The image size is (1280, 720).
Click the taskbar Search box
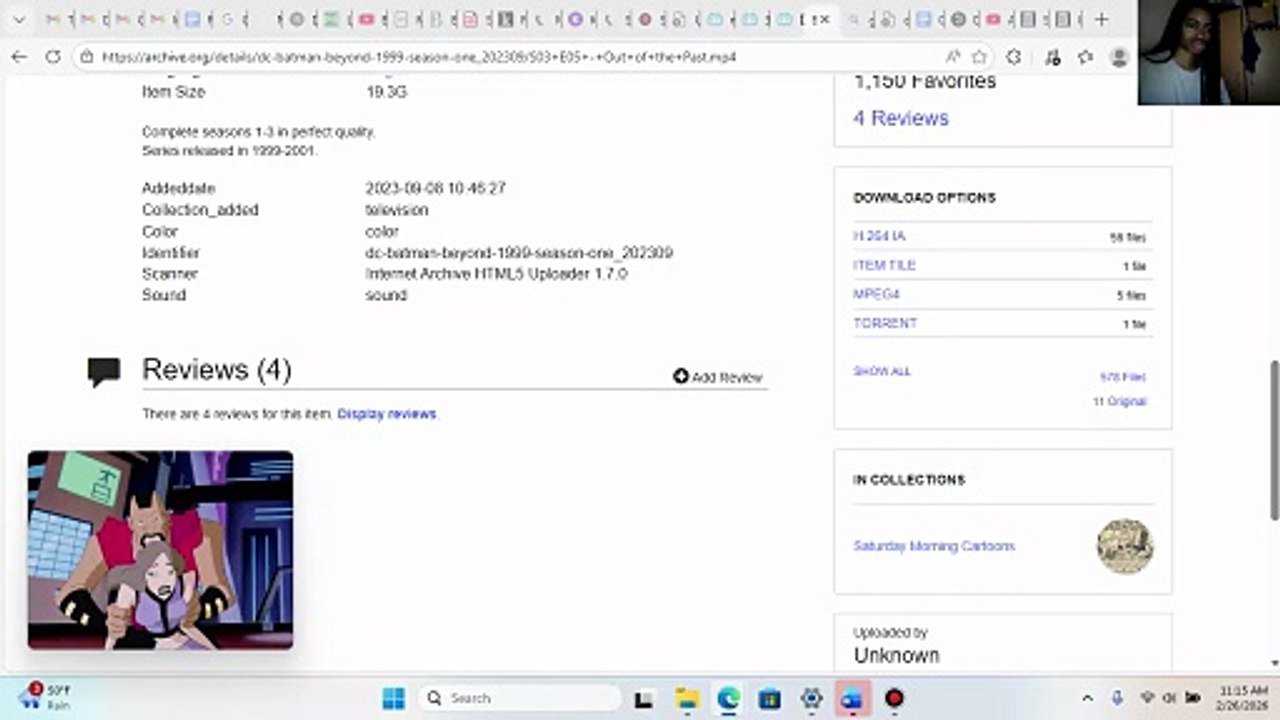pyautogui.click(x=520, y=698)
